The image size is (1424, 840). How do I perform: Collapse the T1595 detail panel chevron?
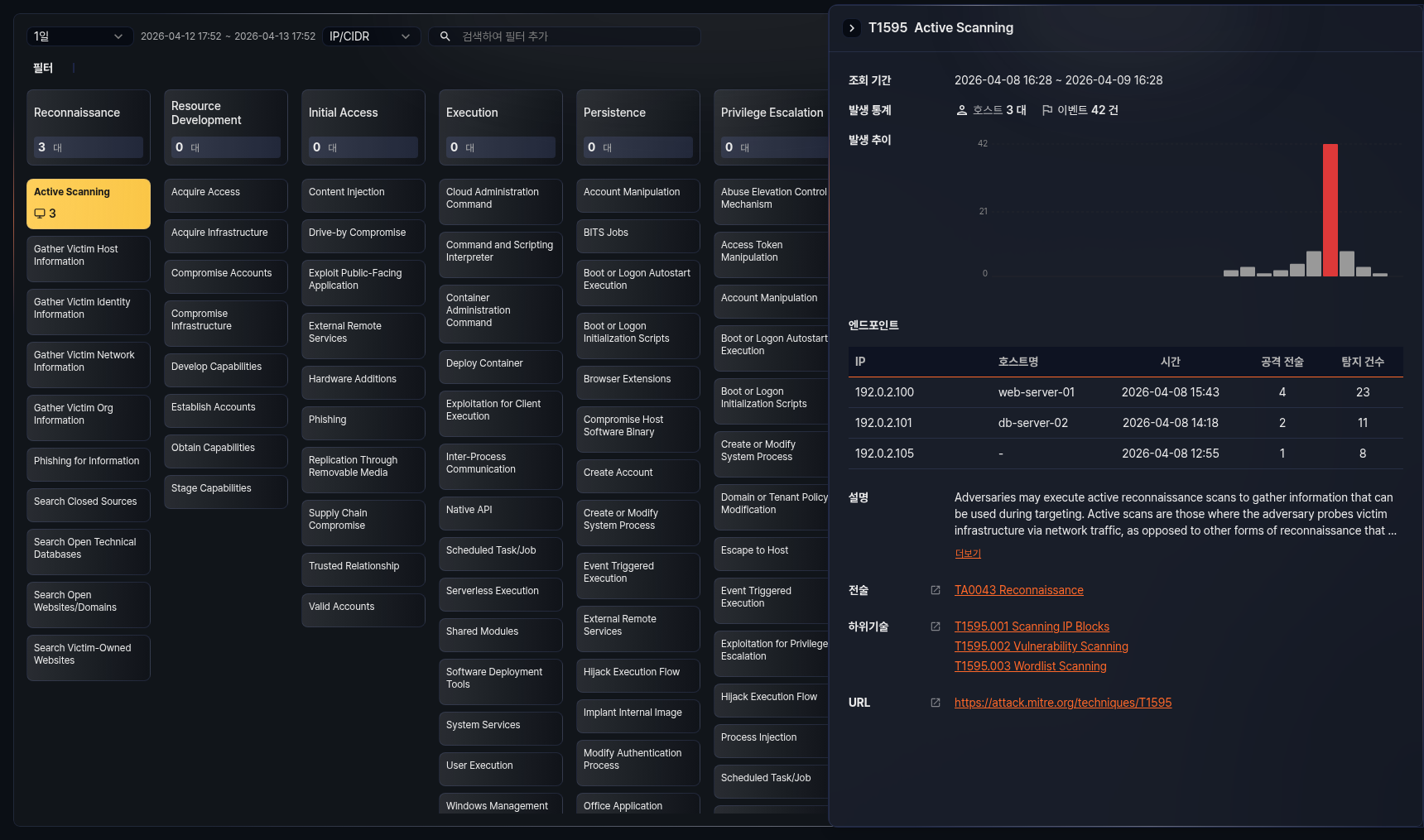click(x=851, y=28)
